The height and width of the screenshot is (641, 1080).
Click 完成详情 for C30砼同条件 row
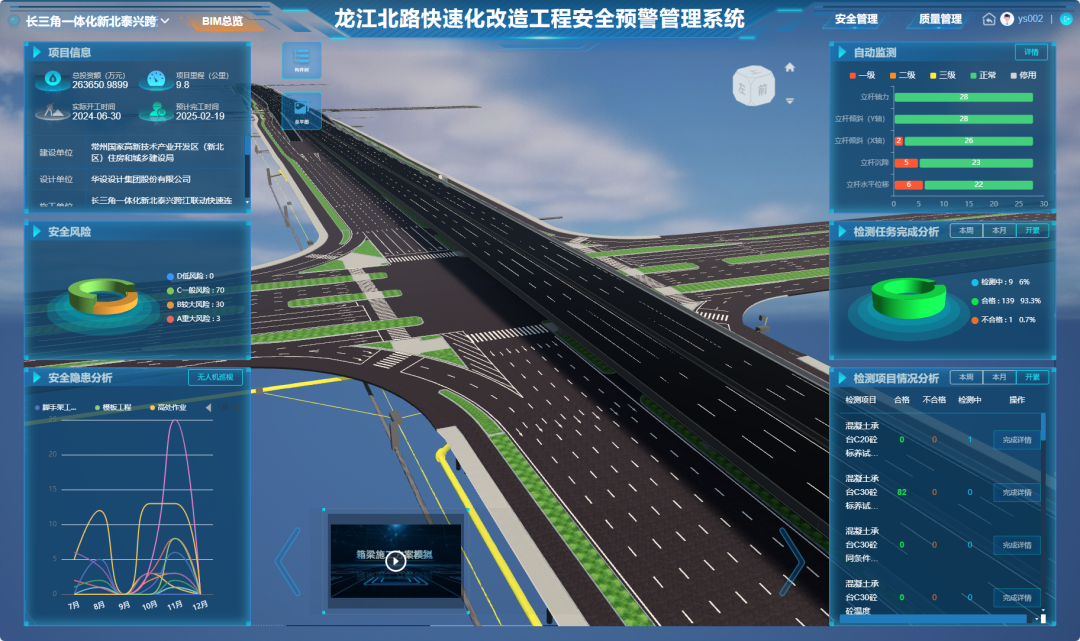(1017, 545)
